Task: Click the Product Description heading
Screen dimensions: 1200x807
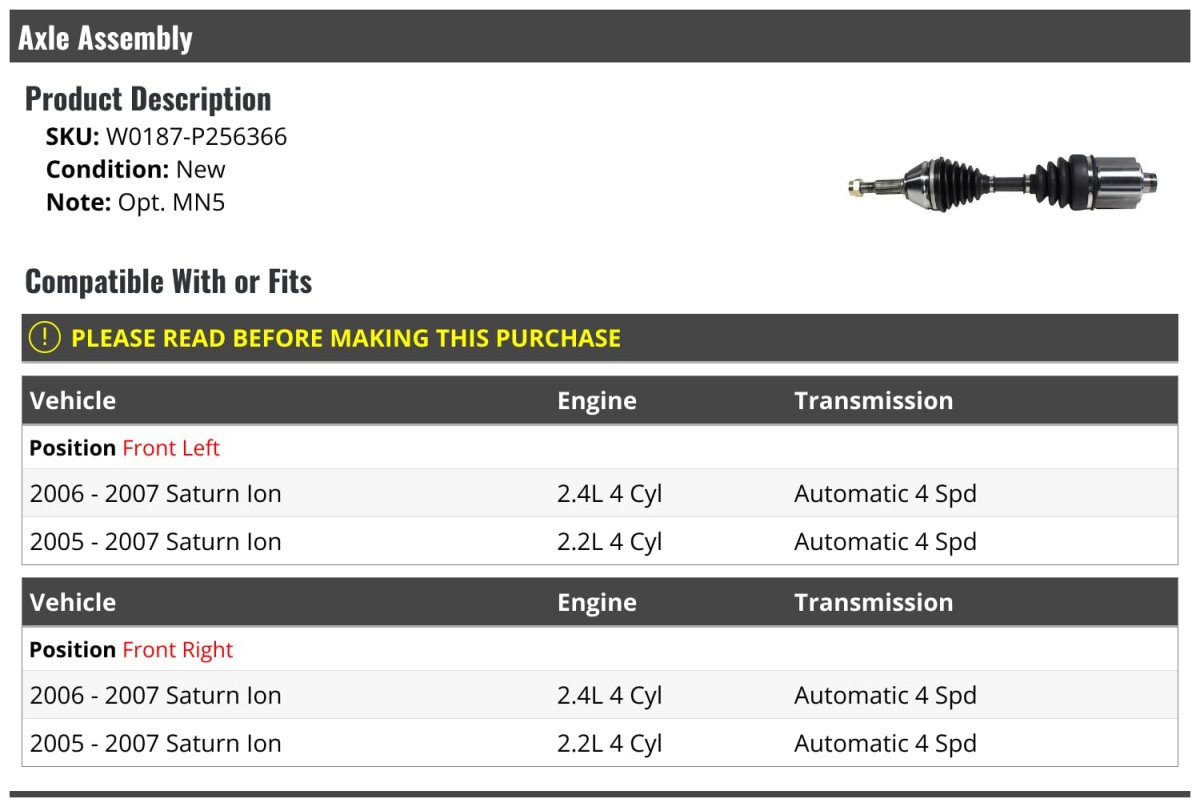Action: tap(148, 99)
